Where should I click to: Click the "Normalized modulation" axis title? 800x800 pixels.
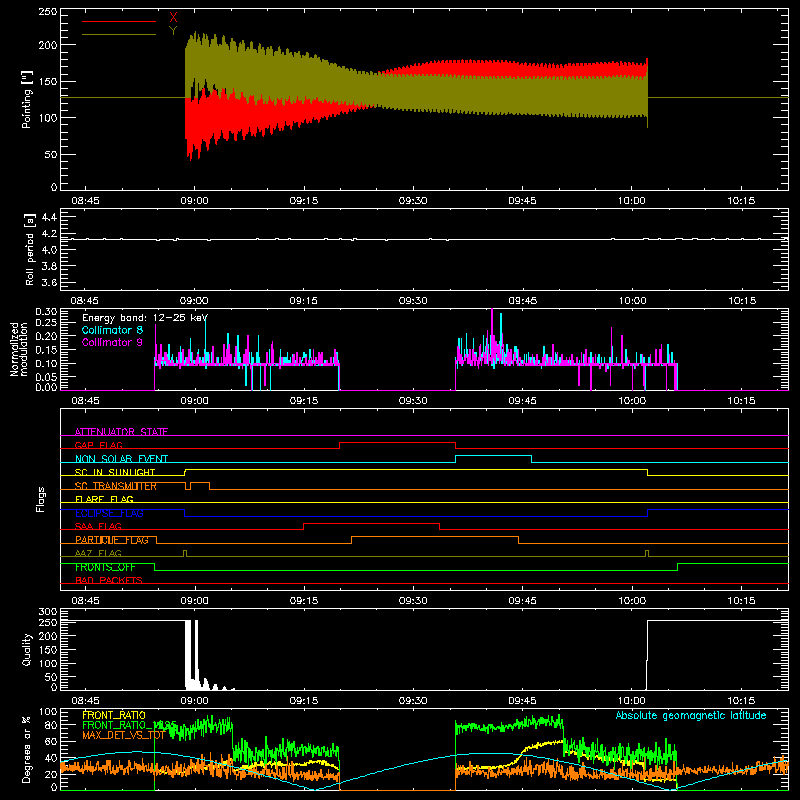(19, 349)
